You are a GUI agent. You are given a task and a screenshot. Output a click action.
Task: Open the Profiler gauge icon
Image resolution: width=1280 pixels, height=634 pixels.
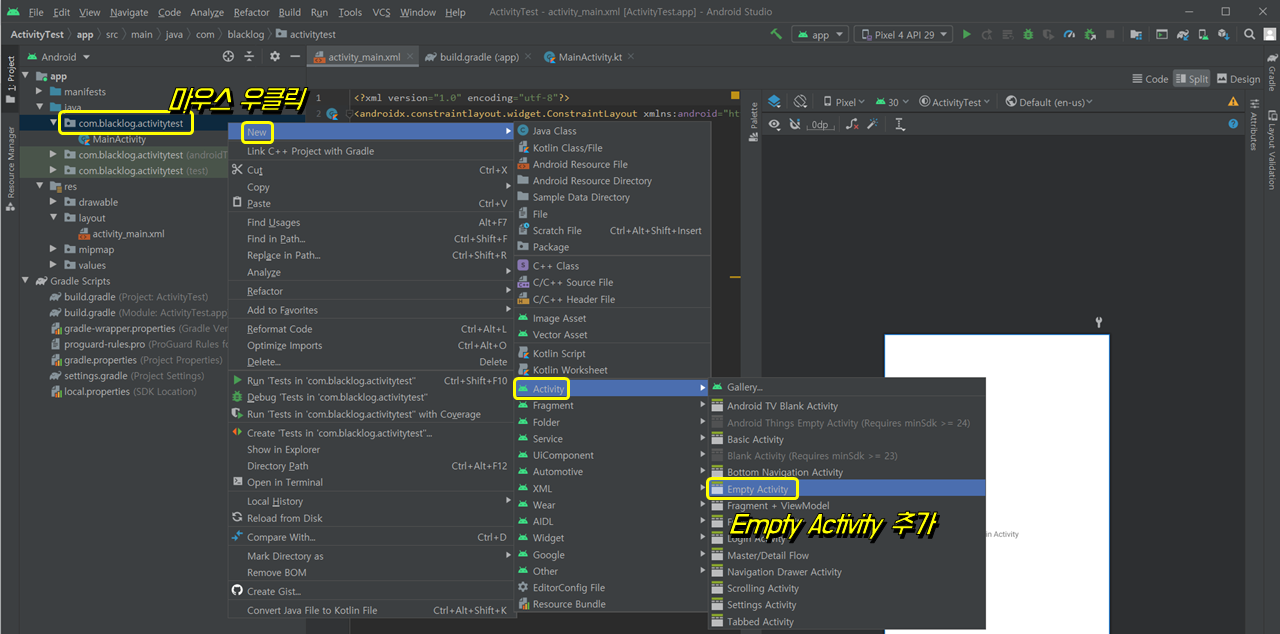1069,34
